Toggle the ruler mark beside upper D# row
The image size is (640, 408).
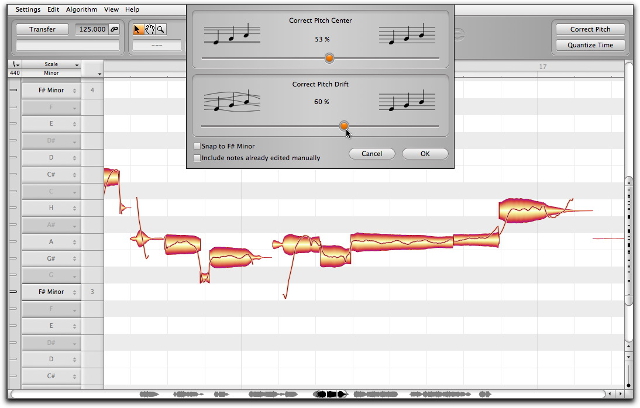click(x=14, y=140)
